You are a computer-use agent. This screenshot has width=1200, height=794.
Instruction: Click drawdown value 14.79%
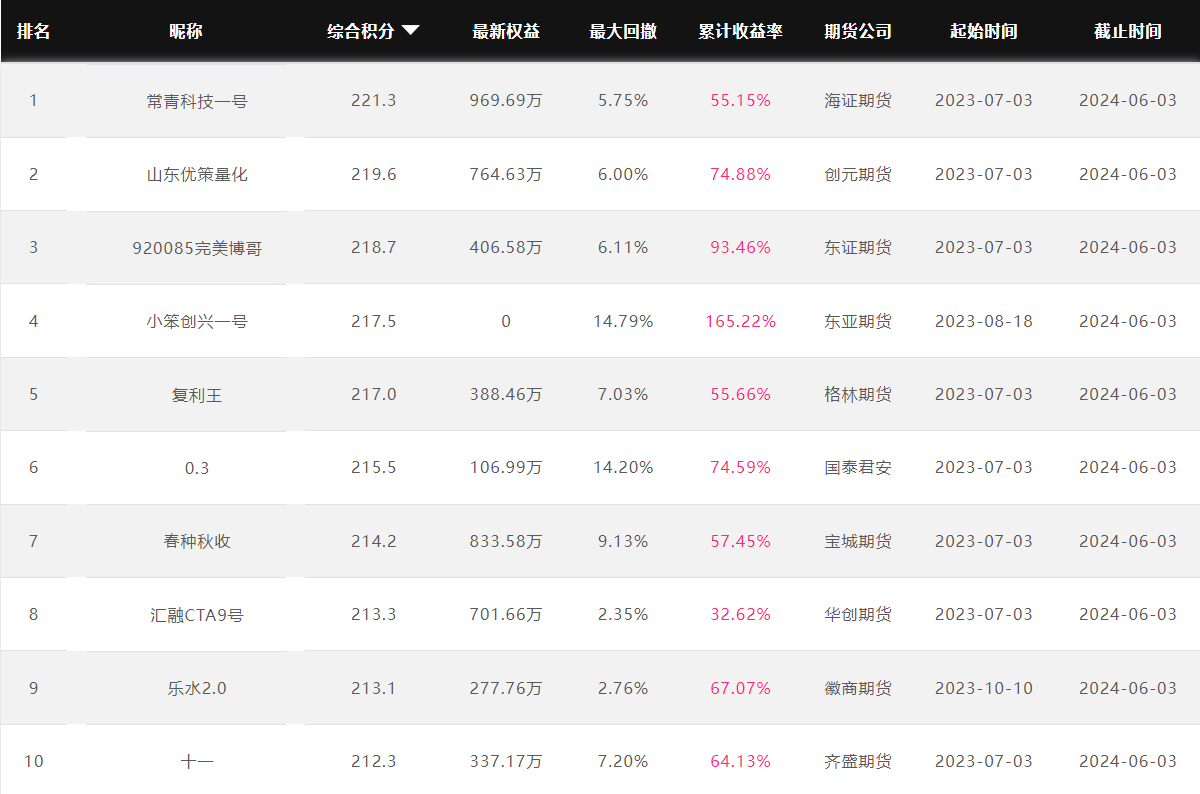point(623,321)
